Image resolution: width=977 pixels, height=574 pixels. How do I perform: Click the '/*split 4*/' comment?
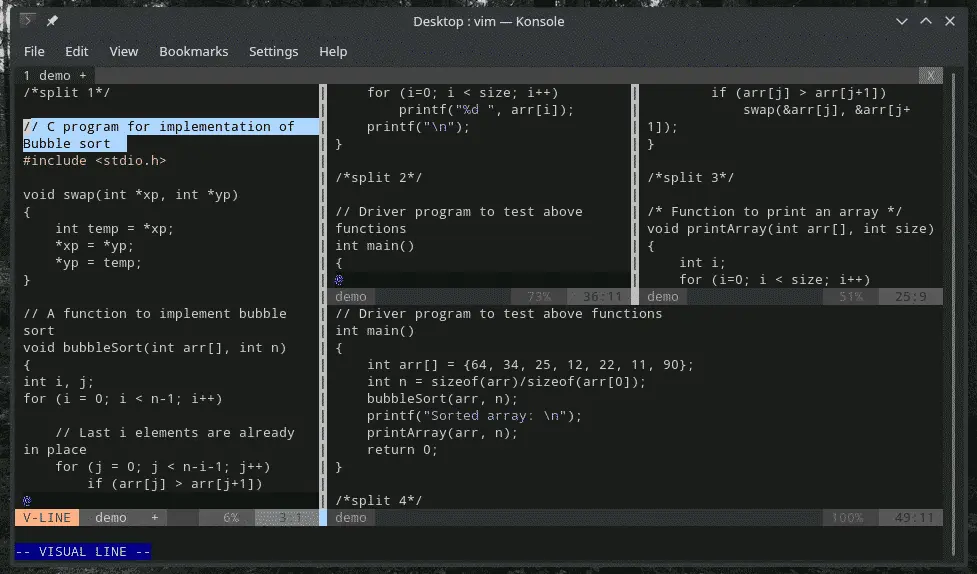click(x=379, y=500)
